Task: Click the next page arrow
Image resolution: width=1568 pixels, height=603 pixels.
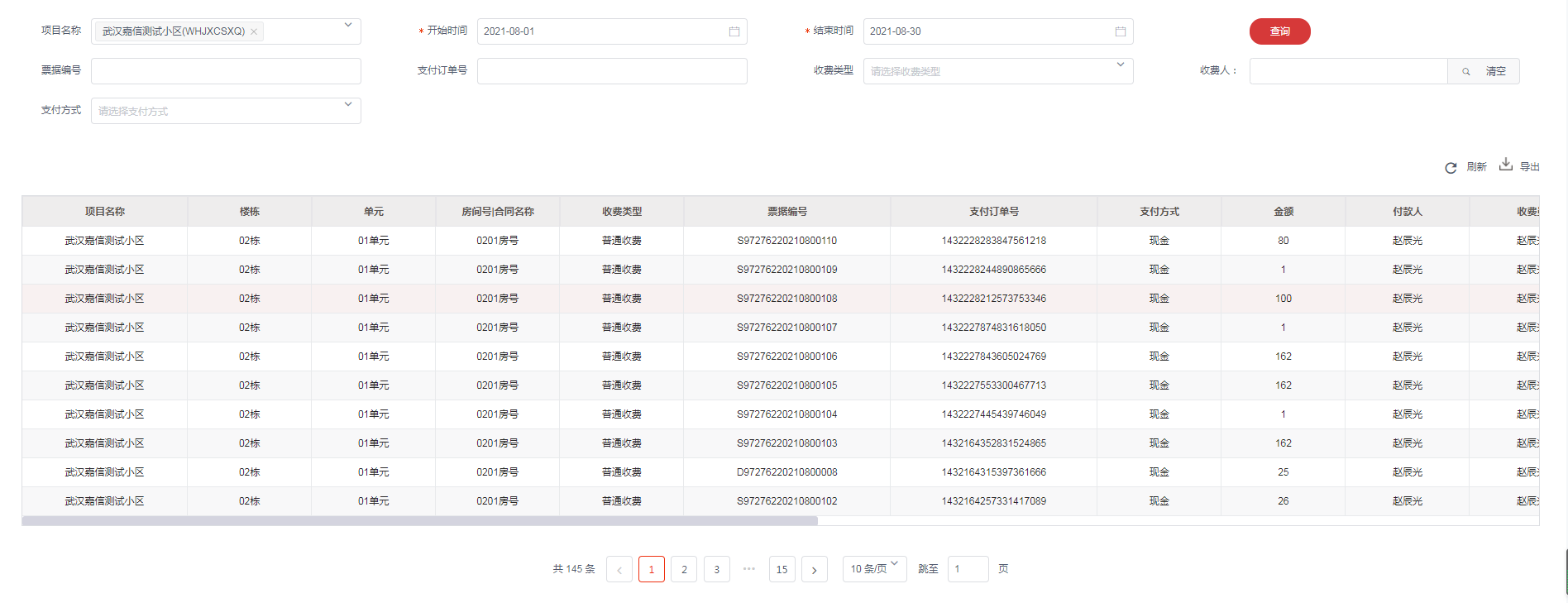Action: click(x=815, y=569)
